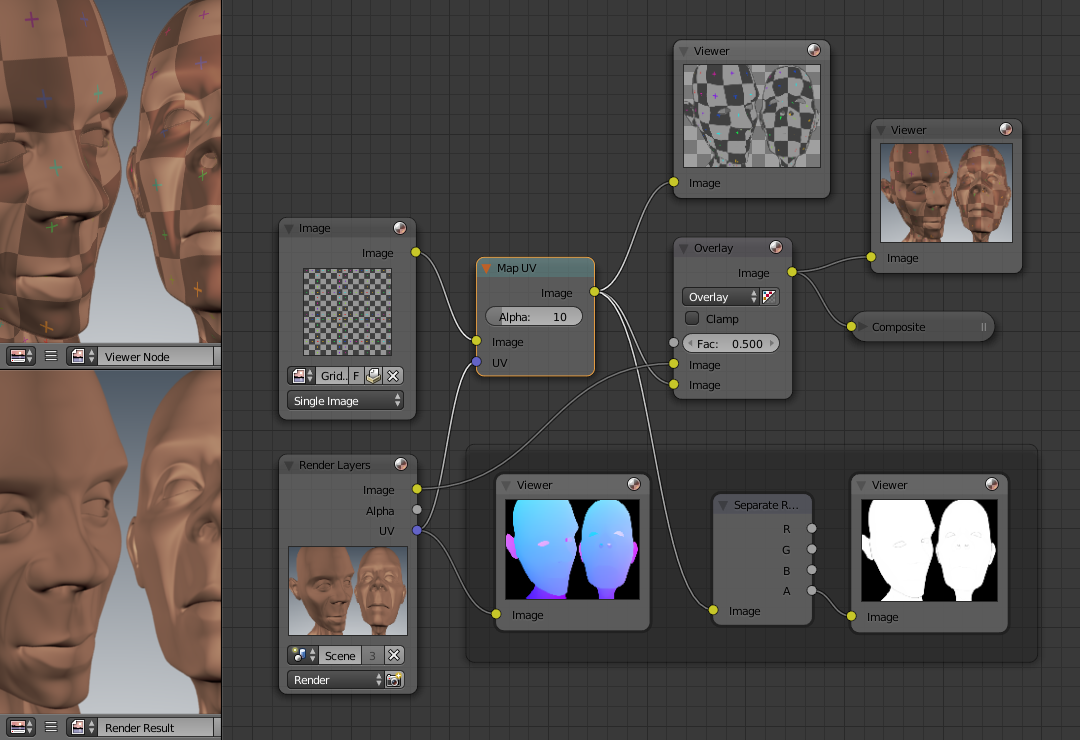
Task: Toggle preview sphere icon on Render Layers node
Action: coord(401,464)
